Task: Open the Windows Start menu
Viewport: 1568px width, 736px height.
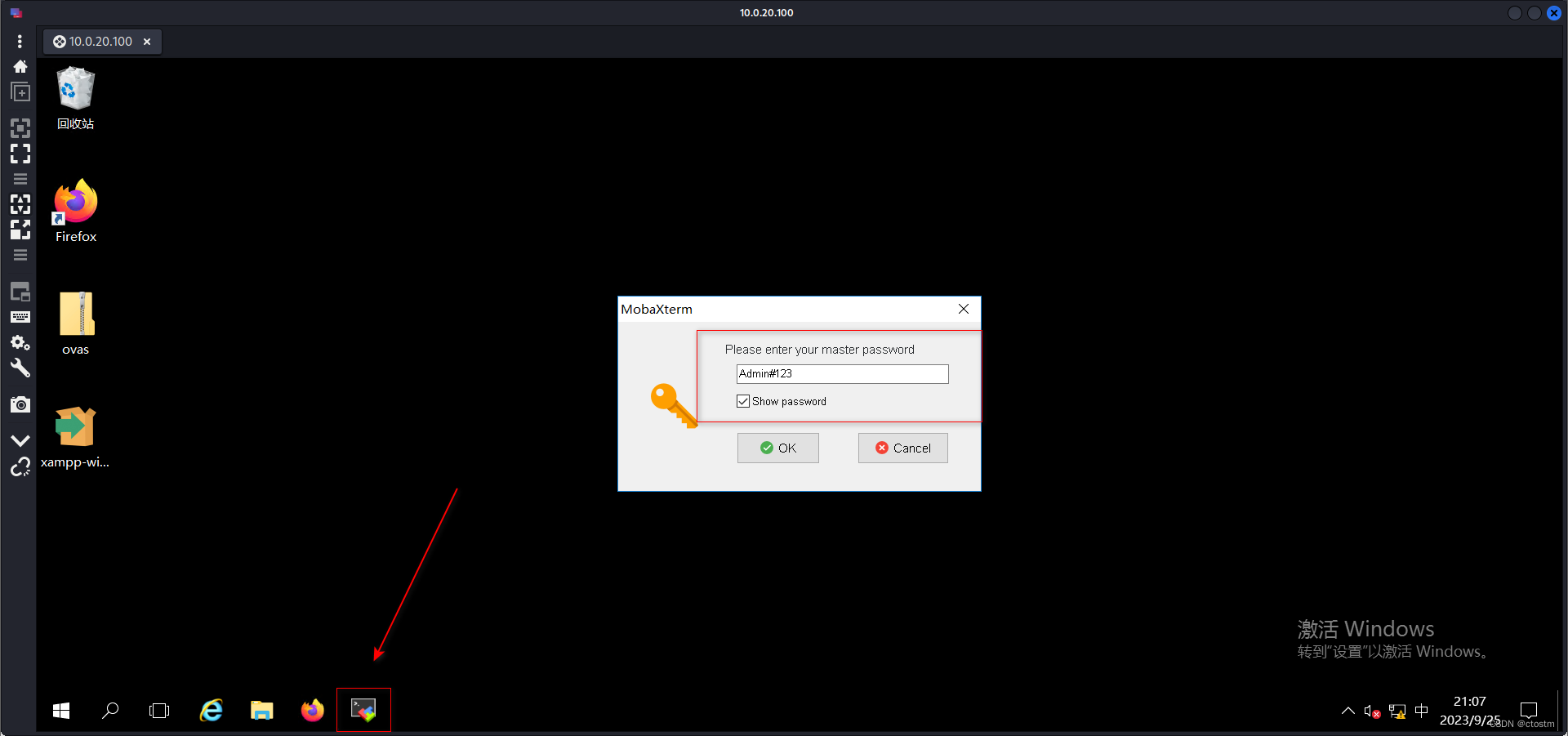Action: 61,711
